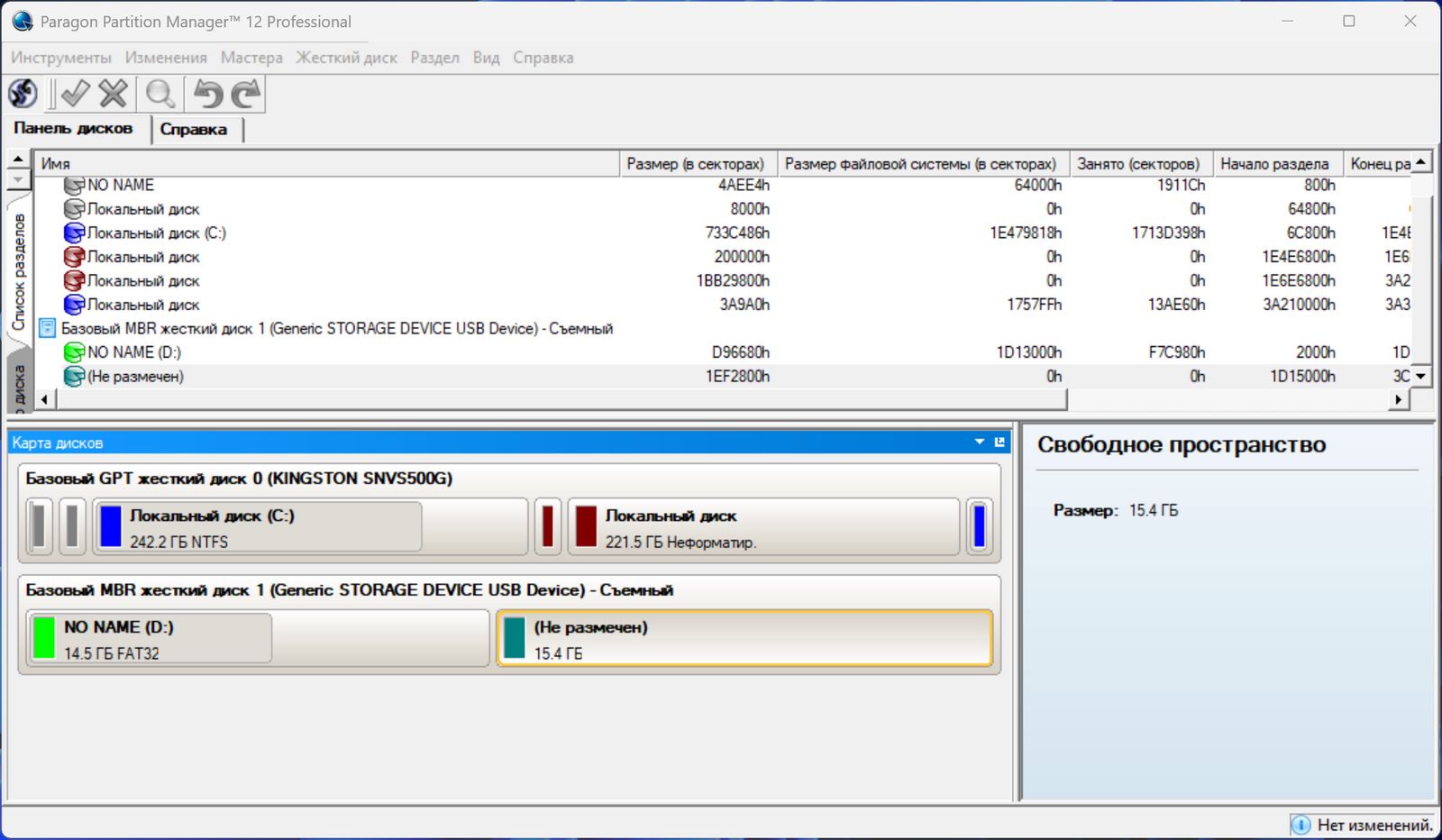The height and width of the screenshot is (840, 1442).
Task: Open the Жесткий диск menu
Action: click(346, 58)
